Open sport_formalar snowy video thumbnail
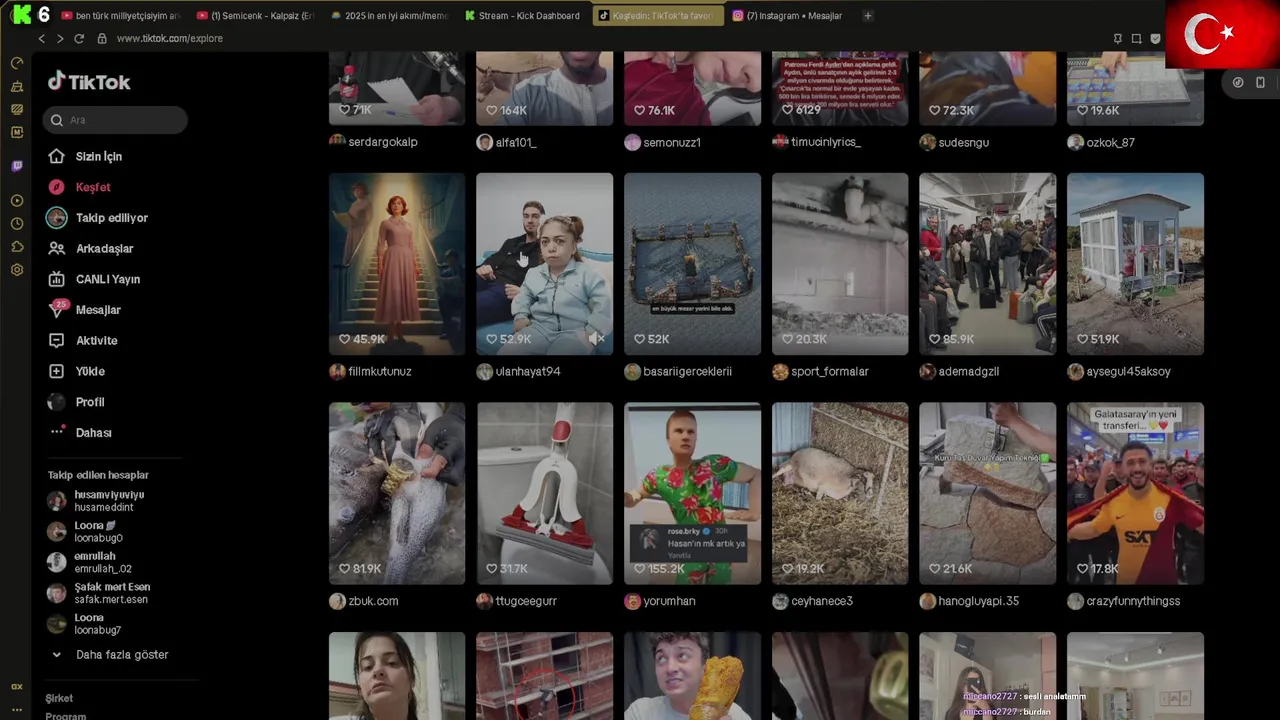Screen dimensions: 1280x720 [840, 264]
